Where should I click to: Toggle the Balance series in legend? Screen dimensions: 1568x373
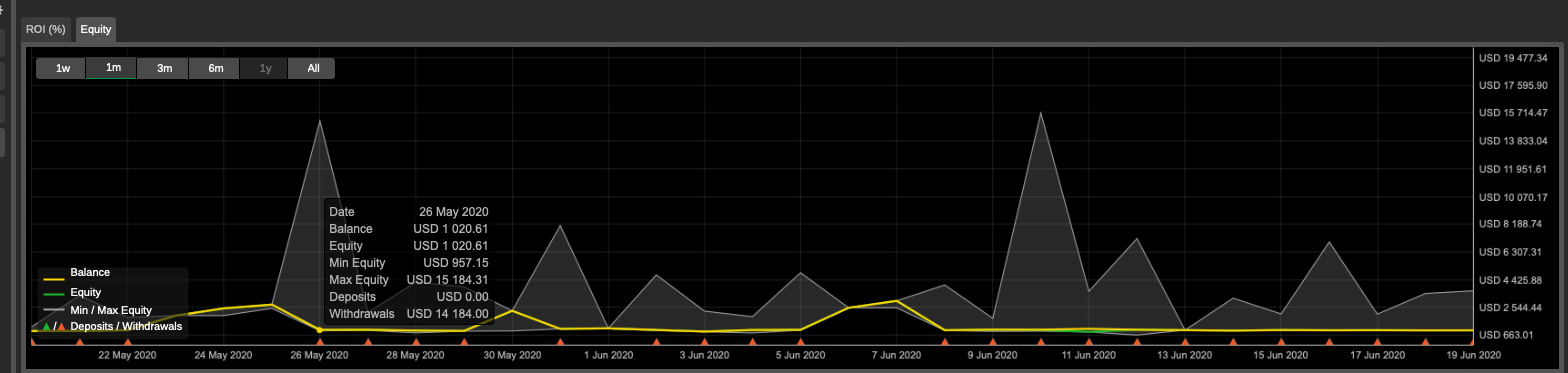90,272
